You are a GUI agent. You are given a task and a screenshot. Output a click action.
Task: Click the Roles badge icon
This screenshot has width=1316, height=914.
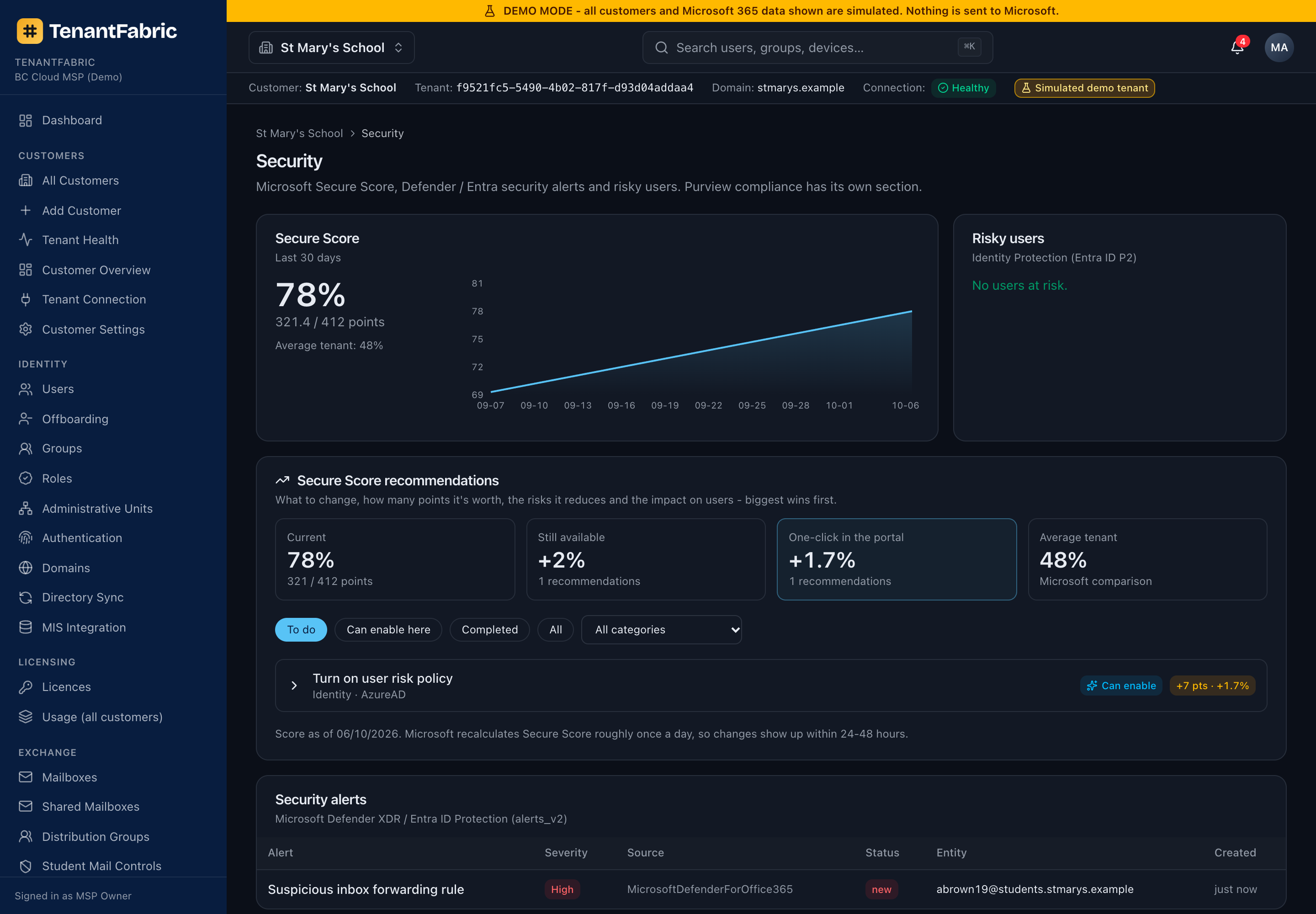click(x=25, y=478)
